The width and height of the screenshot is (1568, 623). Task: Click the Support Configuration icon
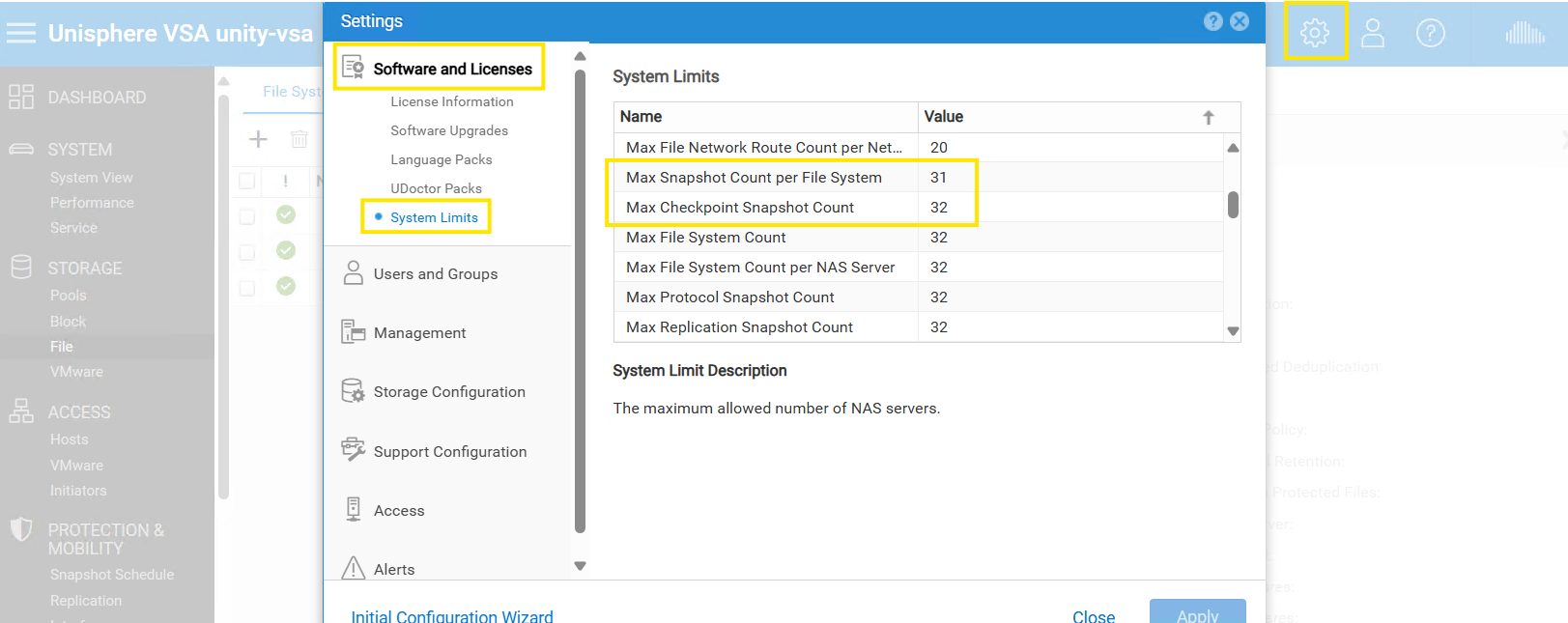coord(354,450)
